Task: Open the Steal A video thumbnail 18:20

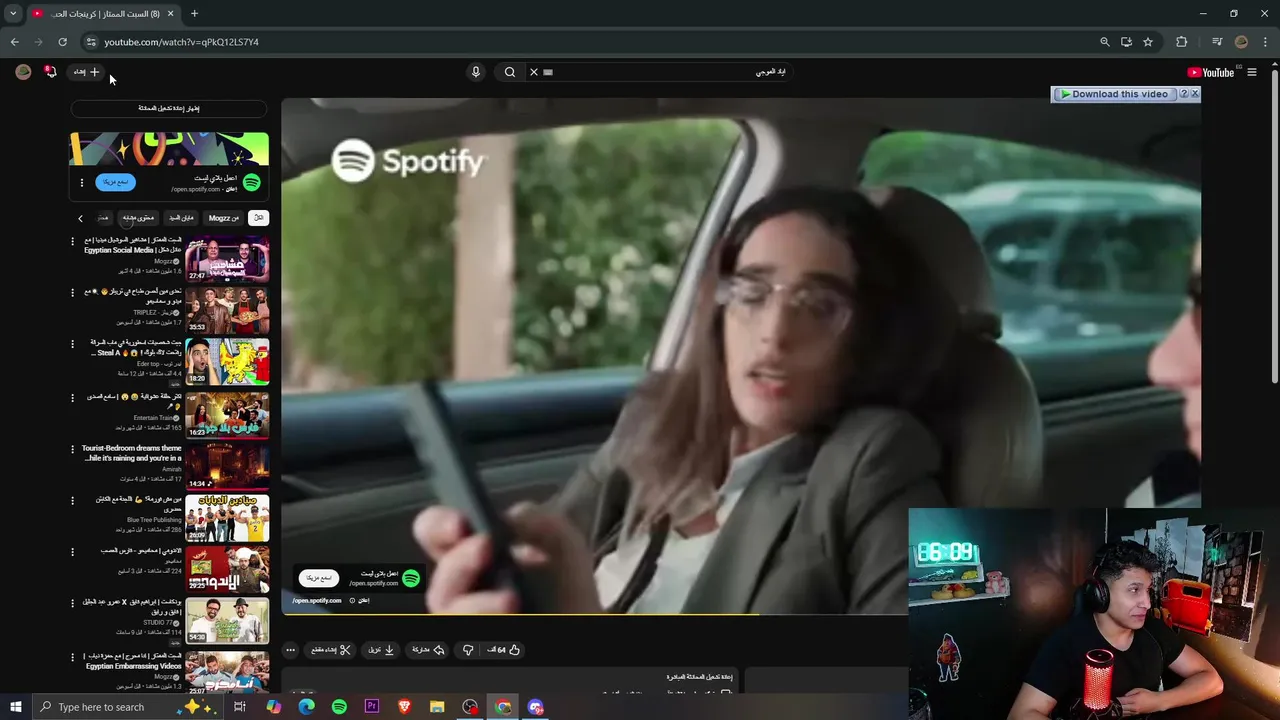Action: point(227,361)
